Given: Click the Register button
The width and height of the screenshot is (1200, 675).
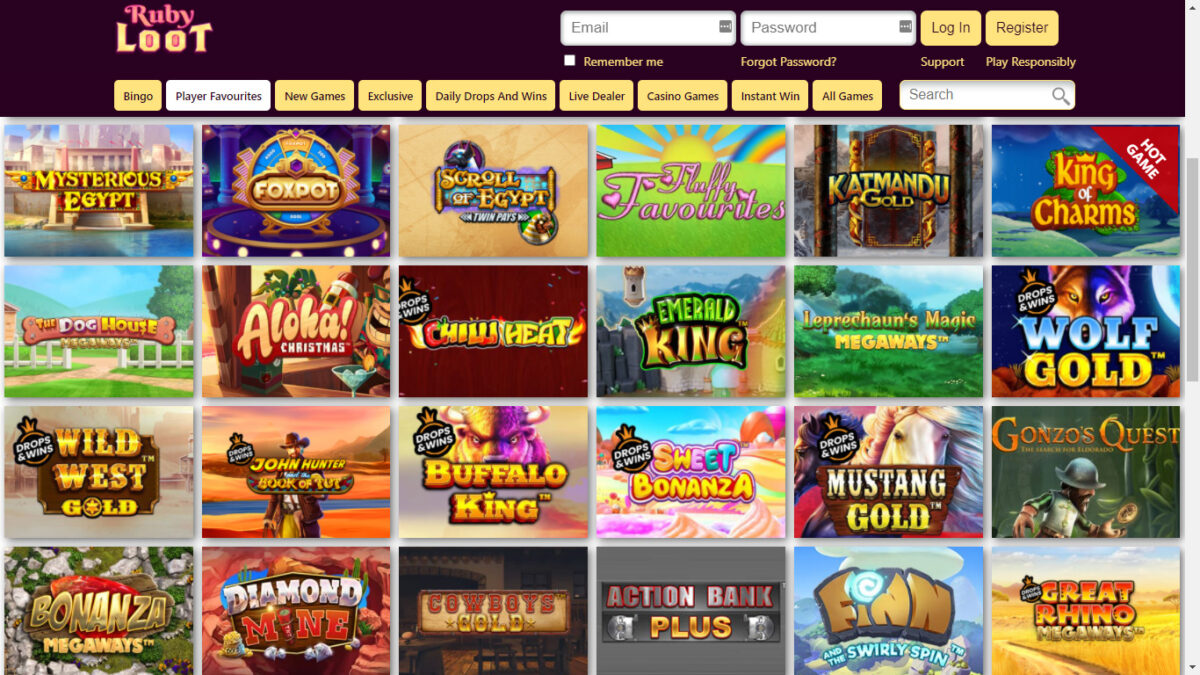Looking at the screenshot, I should tap(1022, 28).
